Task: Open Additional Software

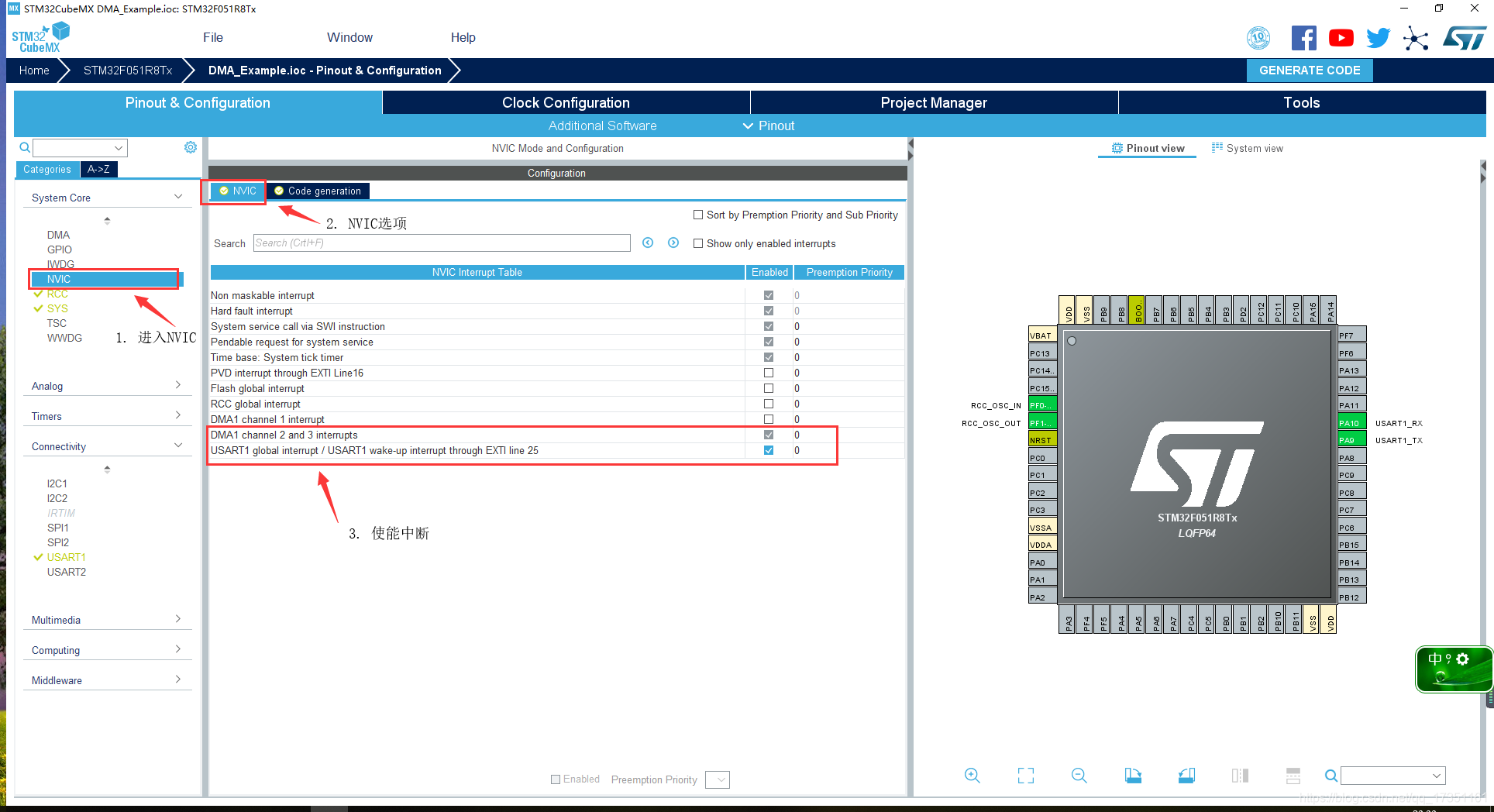Action: click(x=602, y=126)
